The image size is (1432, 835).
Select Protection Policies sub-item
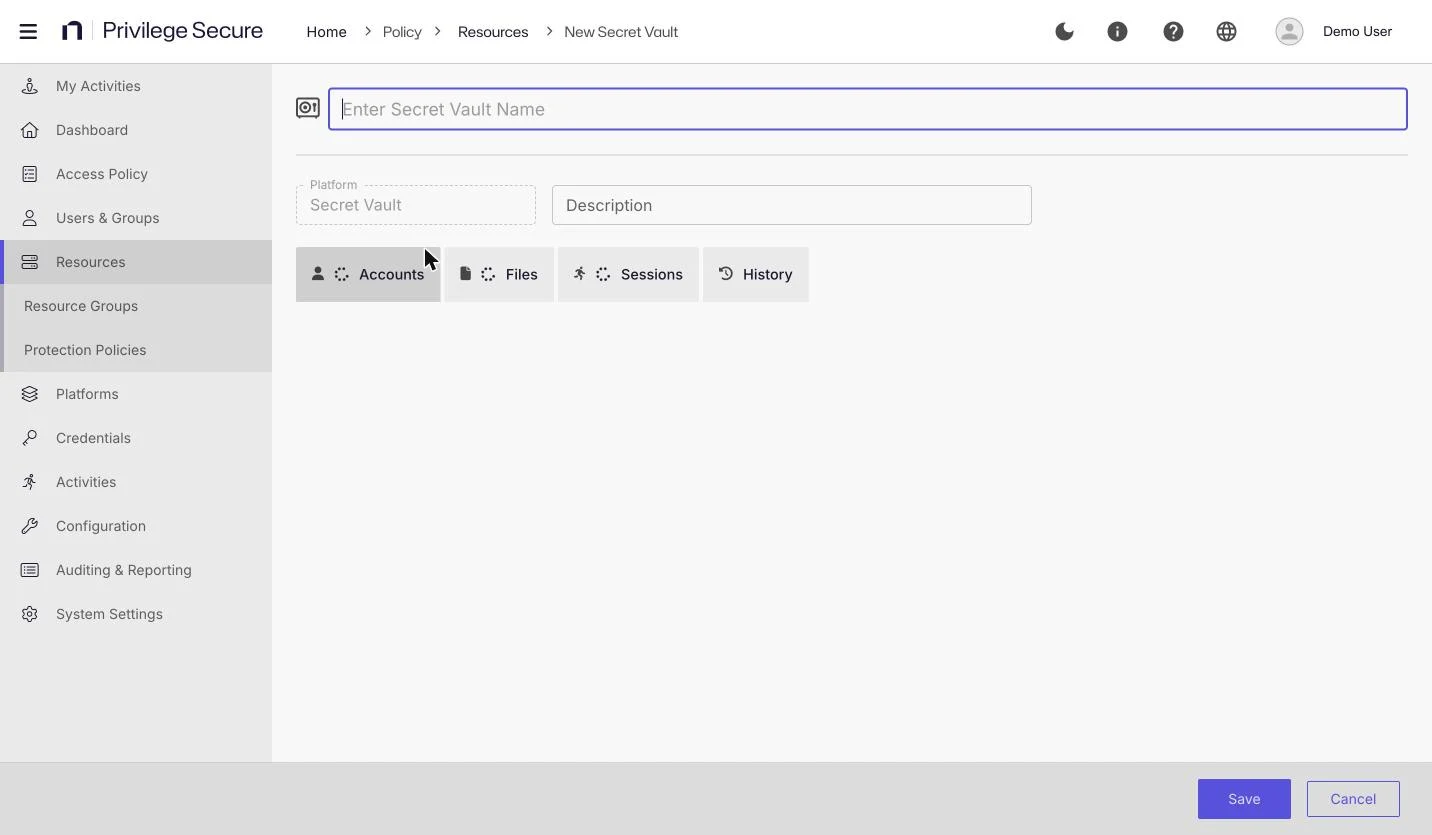tap(136, 350)
